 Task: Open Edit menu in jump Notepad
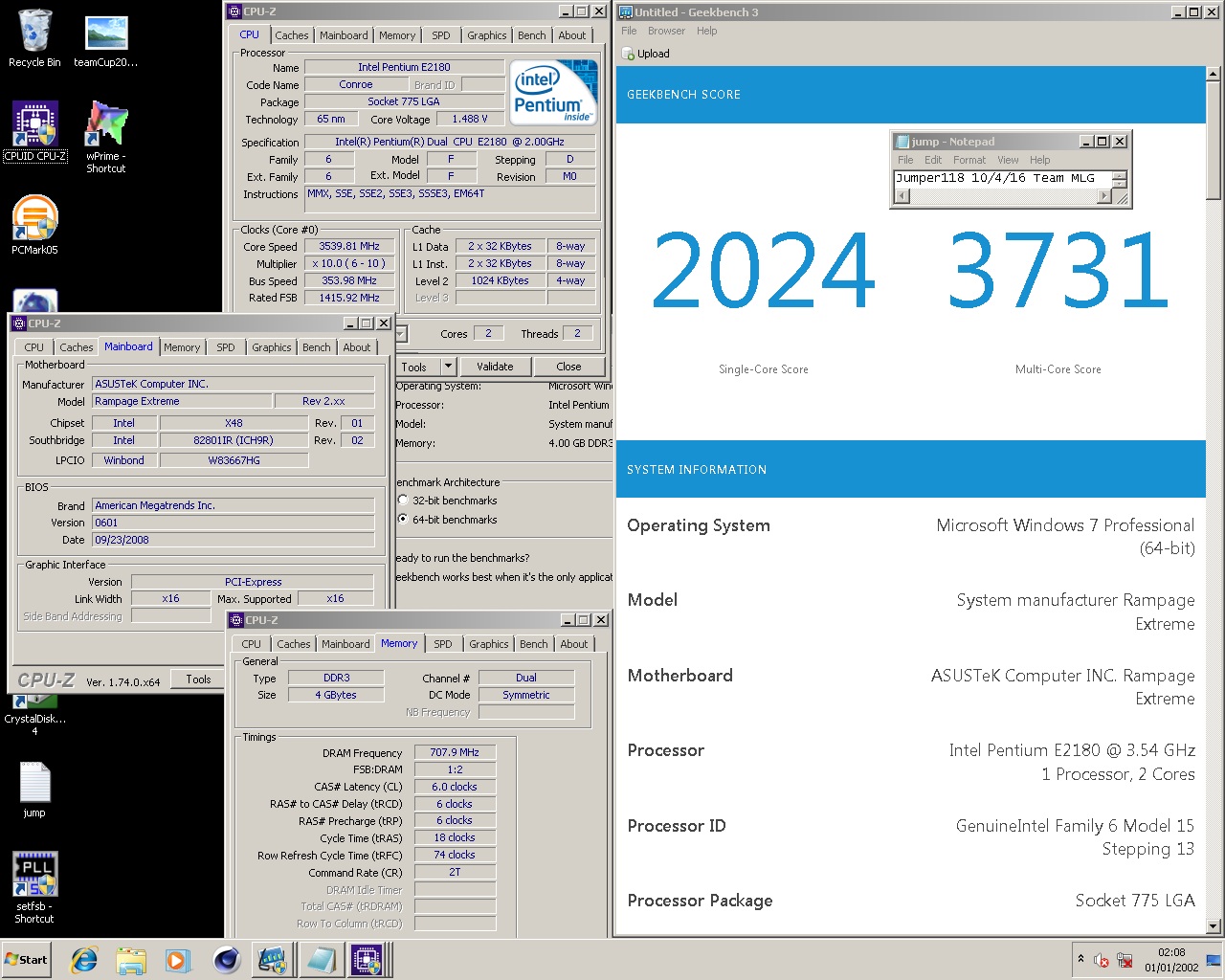point(933,160)
